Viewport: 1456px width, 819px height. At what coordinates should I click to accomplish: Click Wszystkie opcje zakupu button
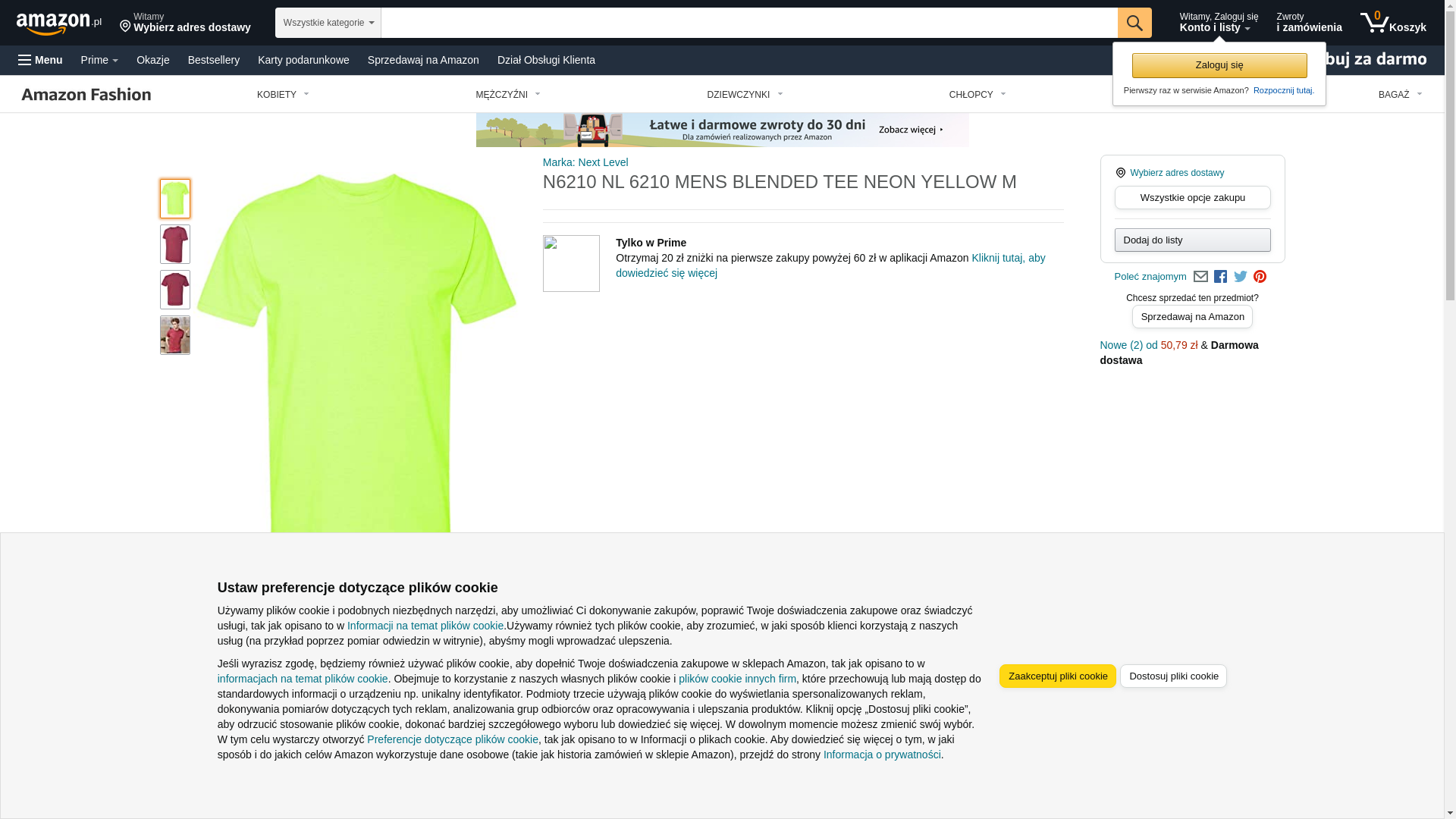[1192, 198]
